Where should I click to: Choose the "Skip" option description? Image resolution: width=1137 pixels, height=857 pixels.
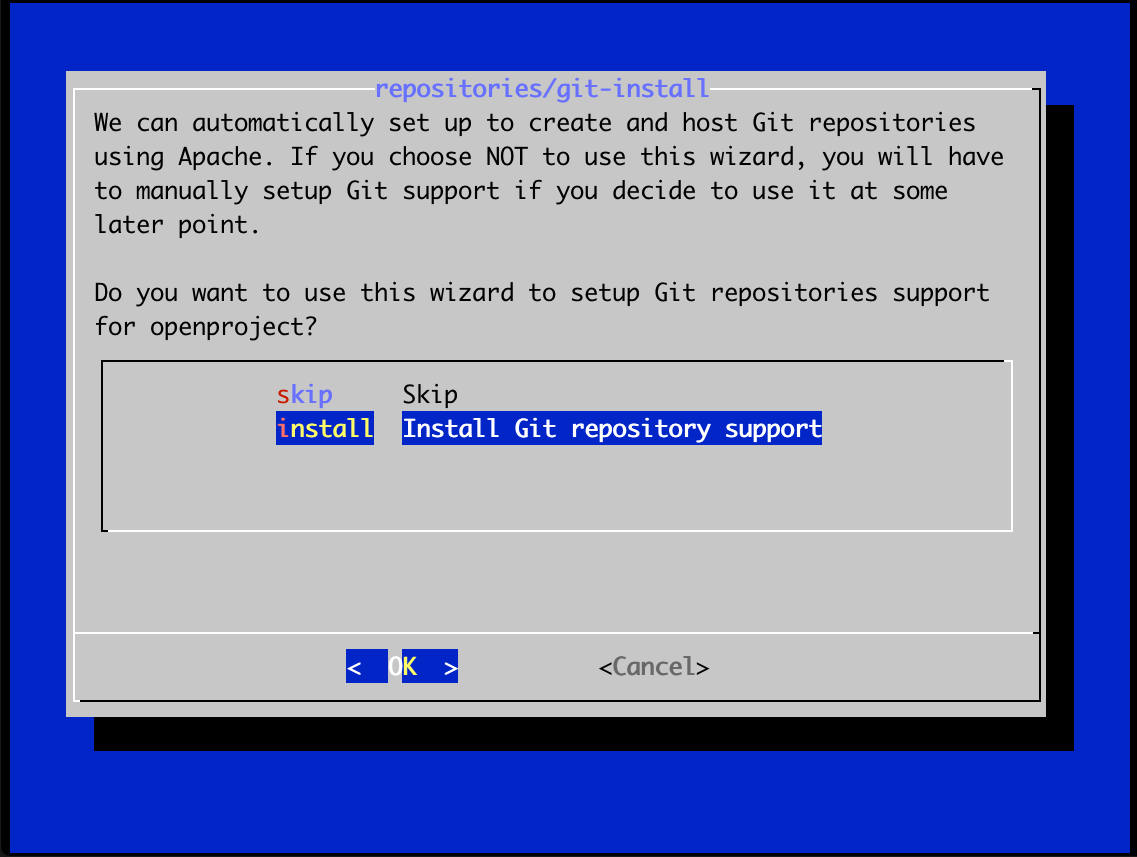tap(430, 394)
